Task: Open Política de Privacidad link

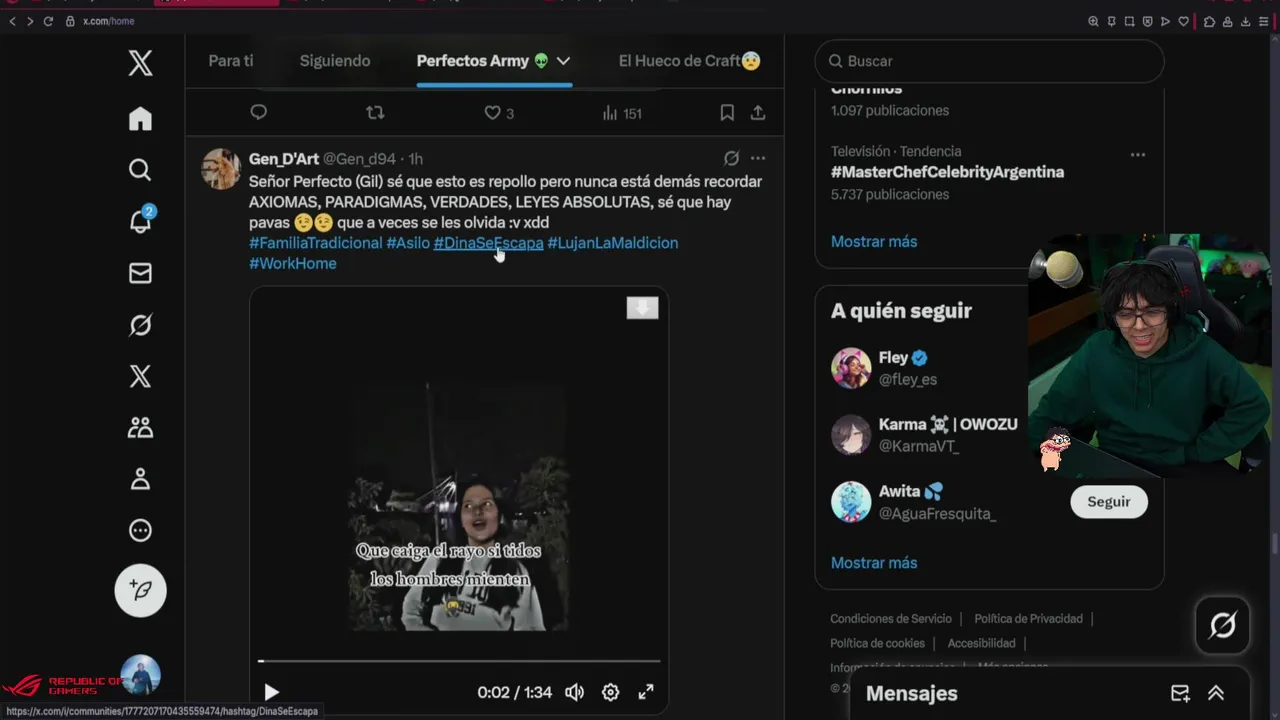Action: tap(1028, 619)
